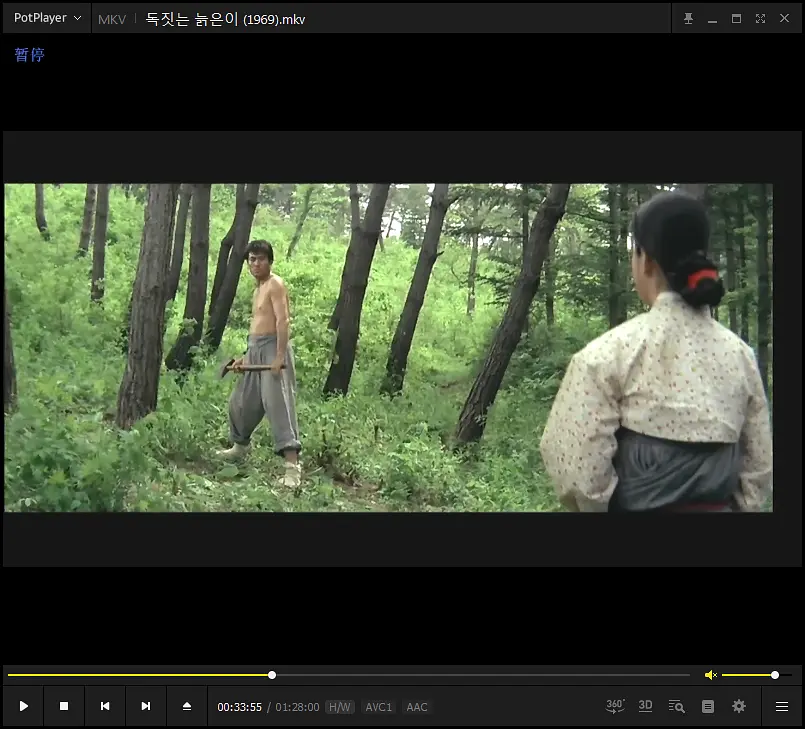
Task: Click the seek bar playhead handle
Action: [x=272, y=675]
